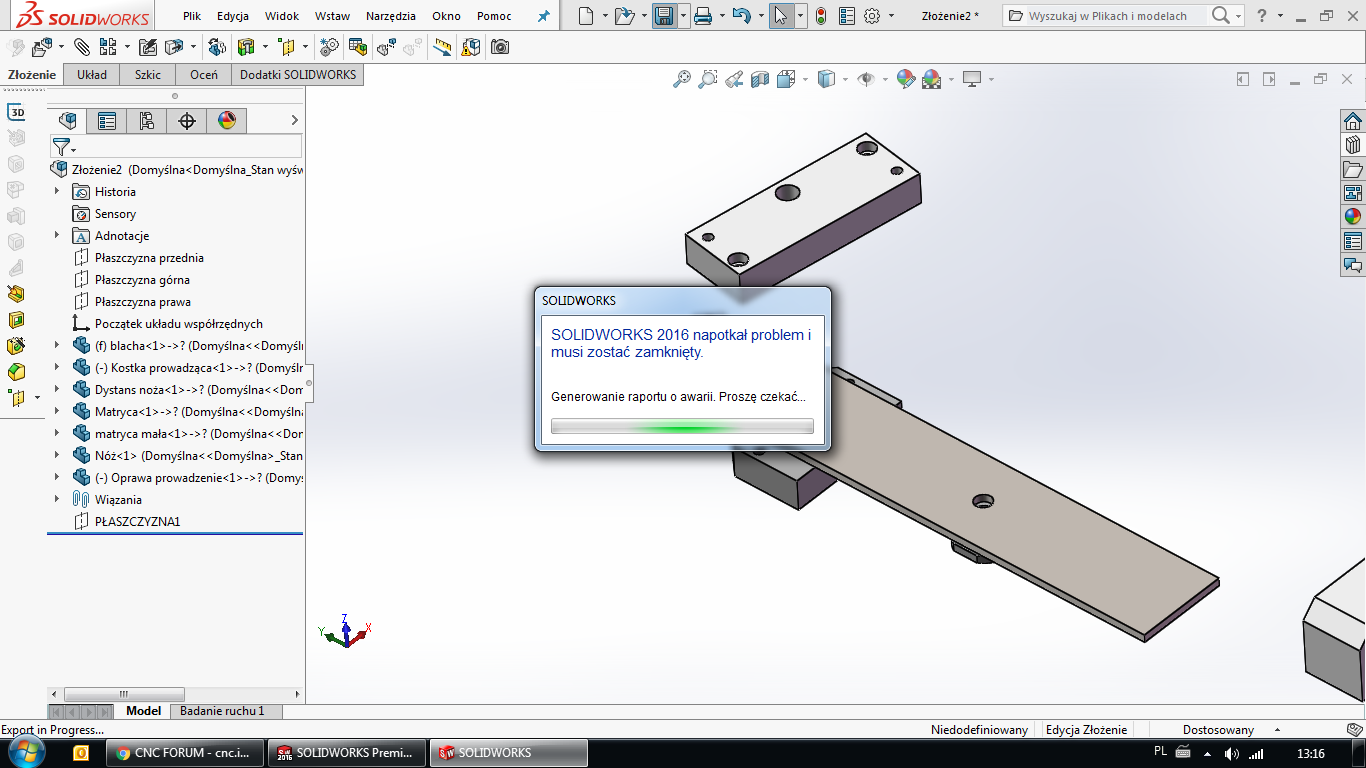Open File Explorer in the task pane
The image size is (1366, 768).
(x=1353, y=169)
